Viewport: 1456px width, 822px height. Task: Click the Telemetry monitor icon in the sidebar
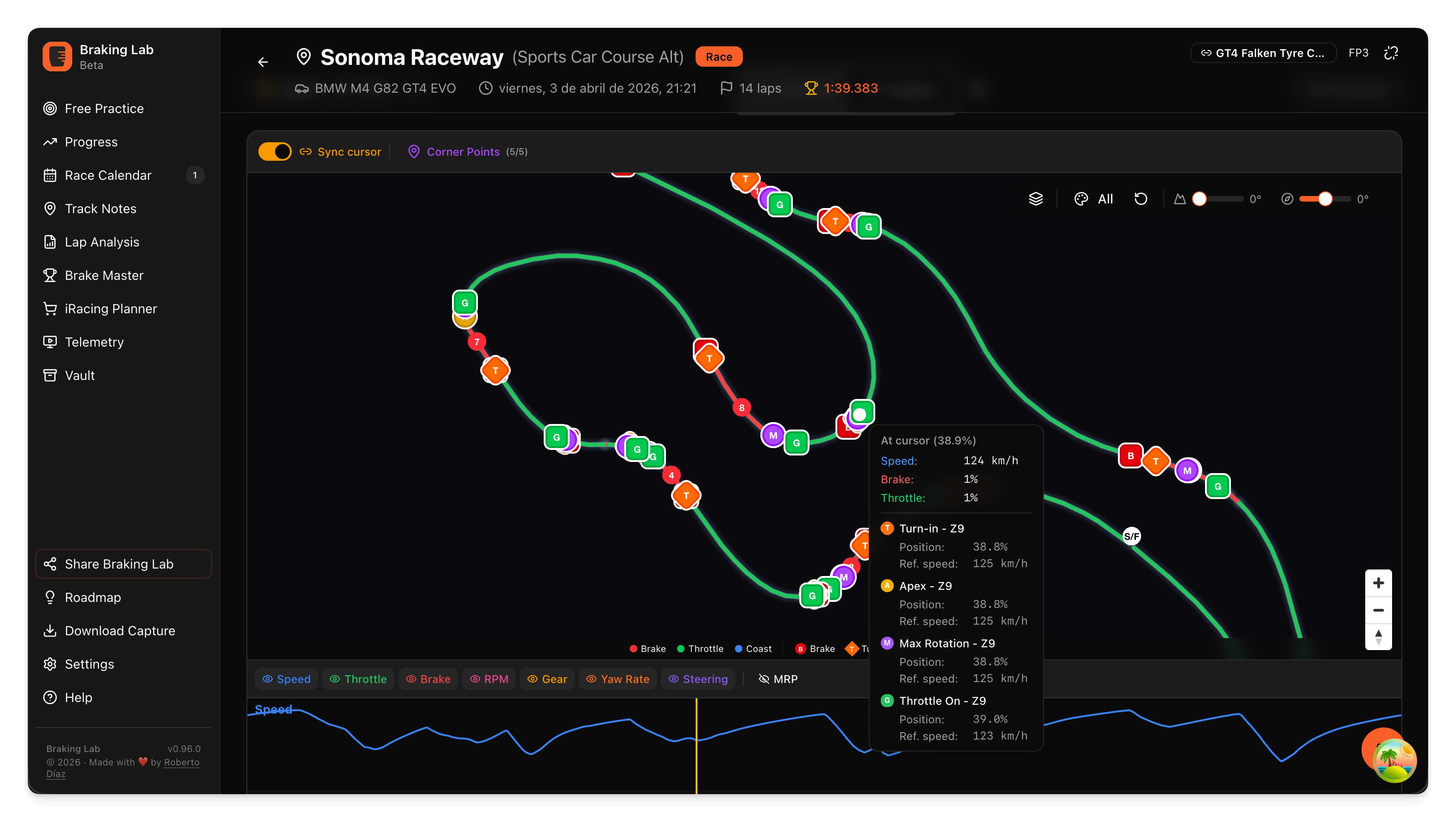[50, 341]
